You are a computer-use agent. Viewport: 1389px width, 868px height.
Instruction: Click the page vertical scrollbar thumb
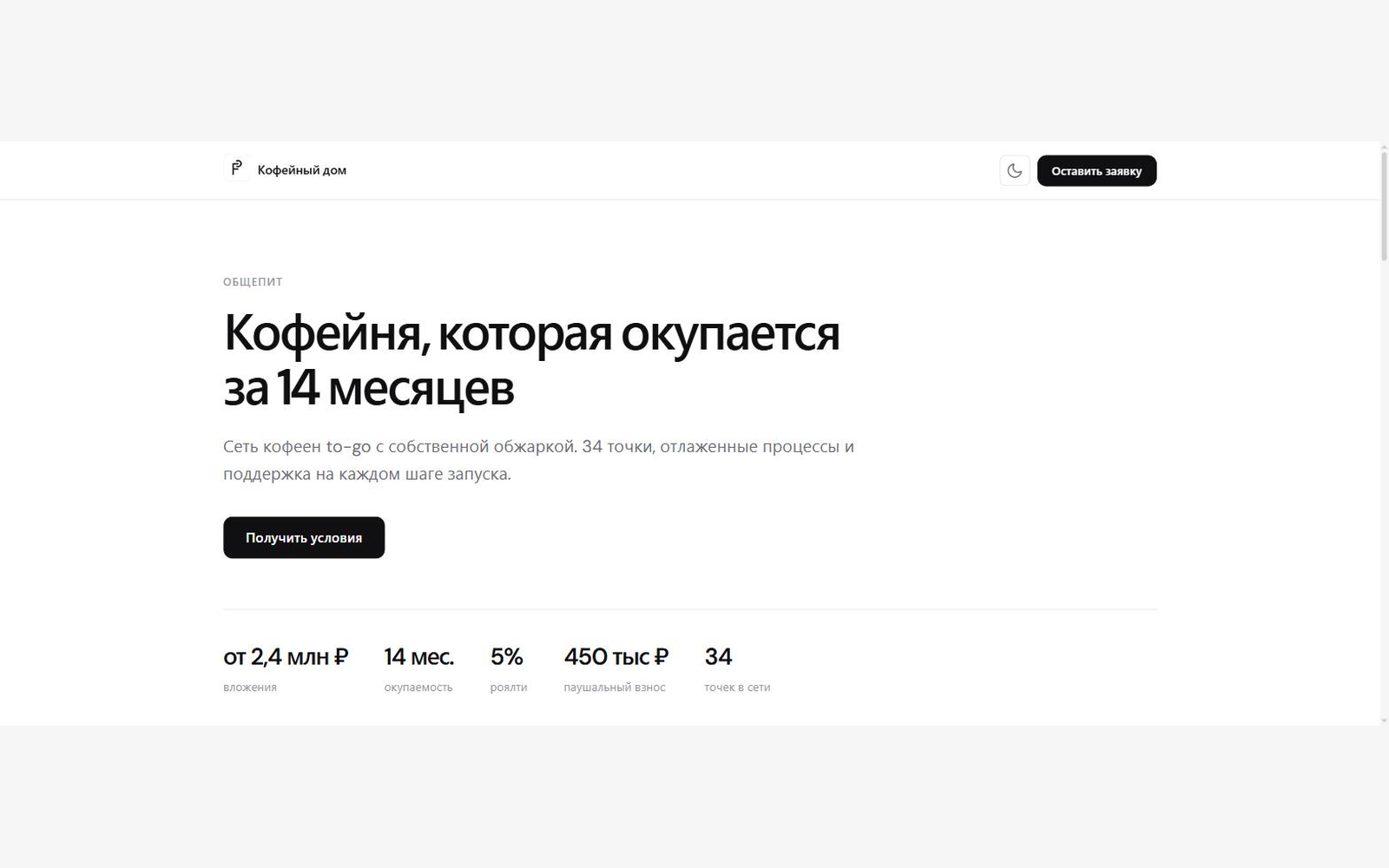tap(1384, 206)
